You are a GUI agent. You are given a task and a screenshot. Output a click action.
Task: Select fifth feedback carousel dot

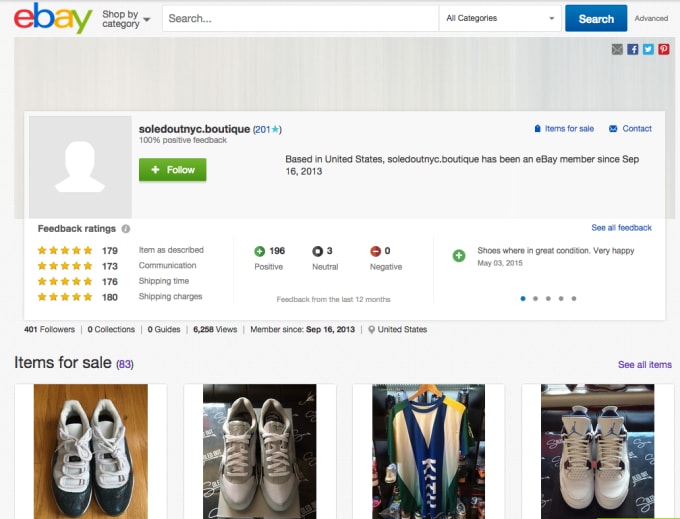pos(574,298)
